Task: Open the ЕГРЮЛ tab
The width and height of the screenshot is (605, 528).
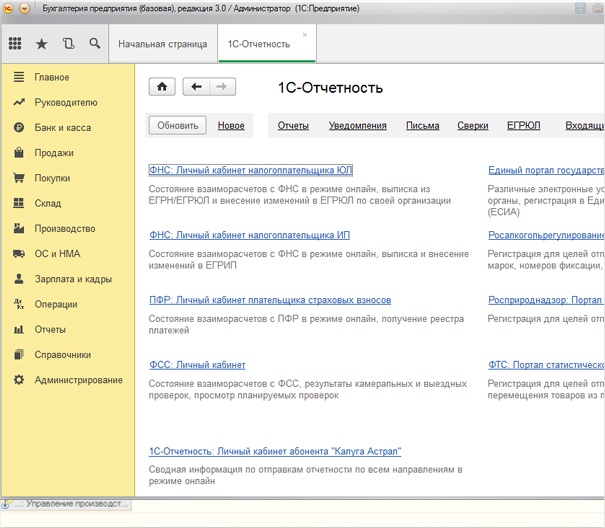Action: click(524, 126)
